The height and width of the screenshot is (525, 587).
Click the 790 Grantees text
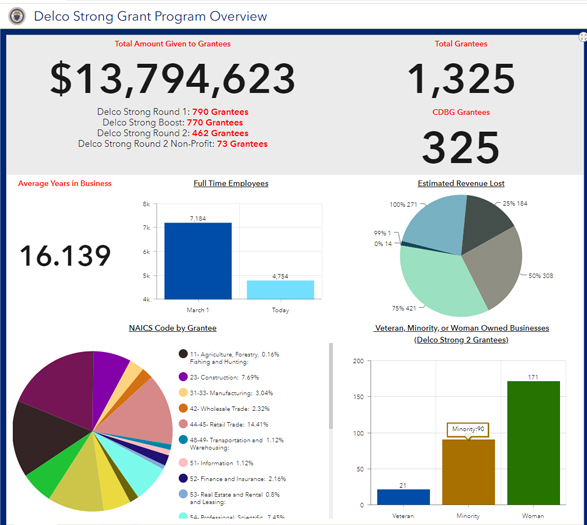(220, 112)
